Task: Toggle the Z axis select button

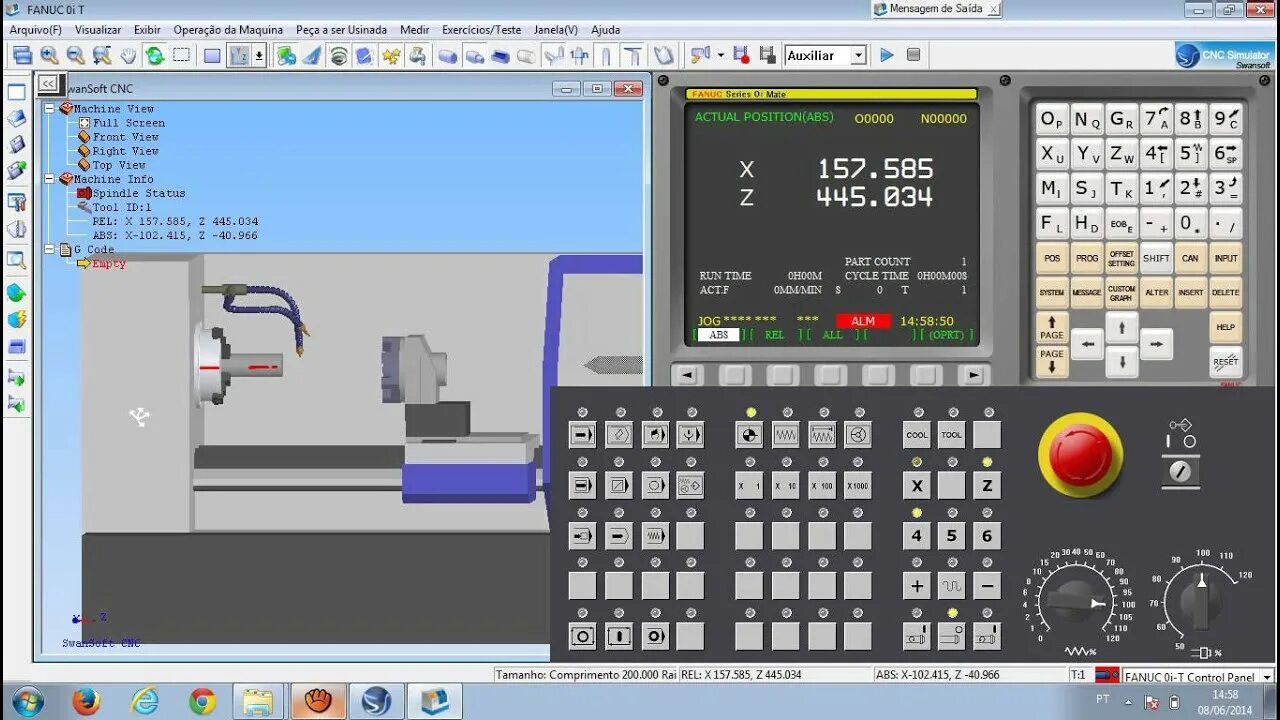Action: [x=987, y=486]
